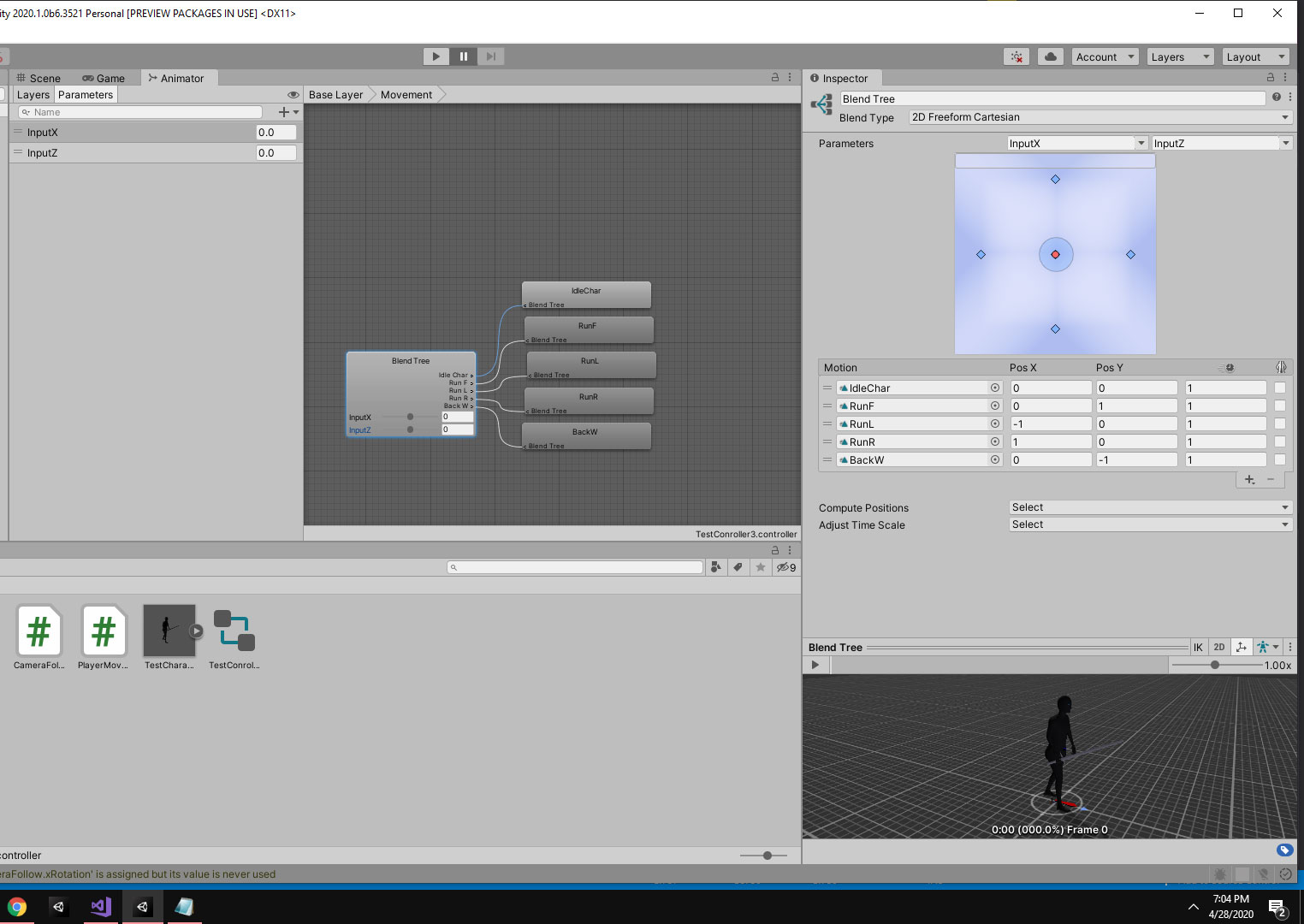Open the Blend Type dropdown

tap(1100, 117)
